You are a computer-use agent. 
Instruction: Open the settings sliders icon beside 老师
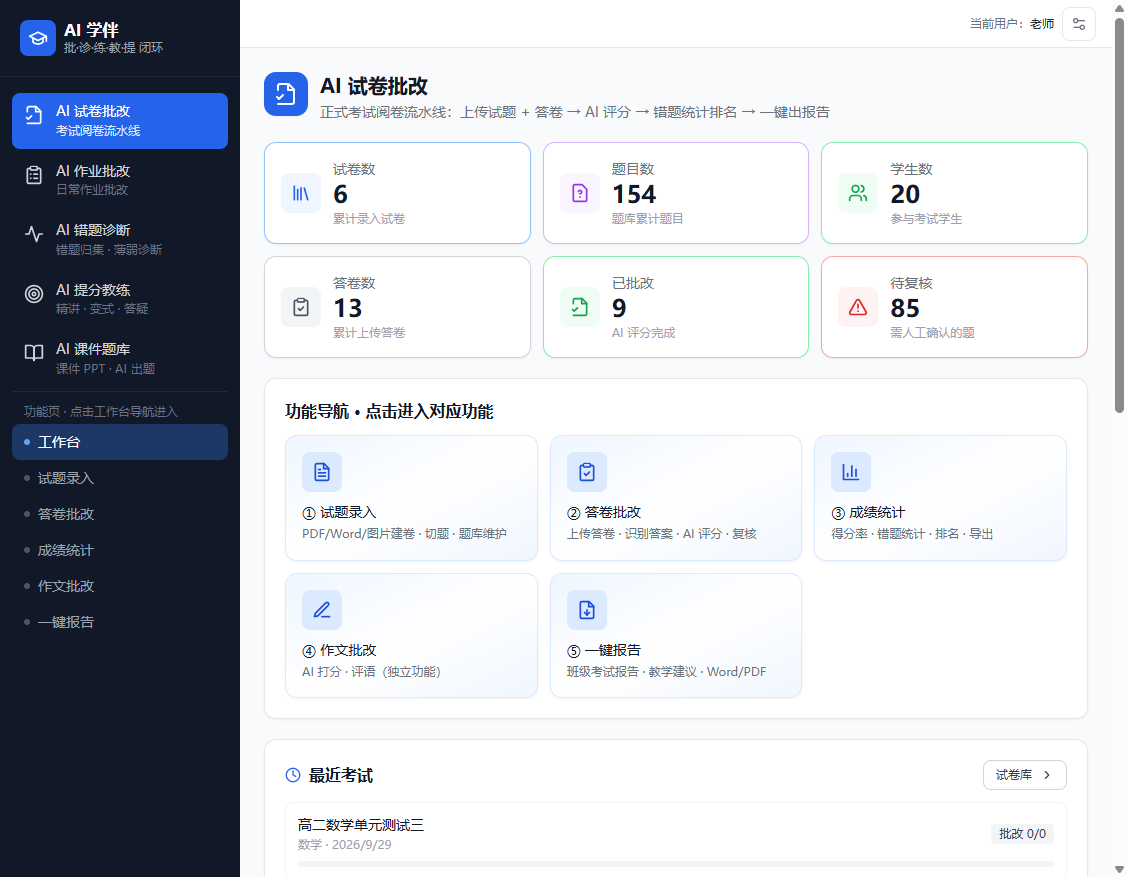pos(1079,24)
